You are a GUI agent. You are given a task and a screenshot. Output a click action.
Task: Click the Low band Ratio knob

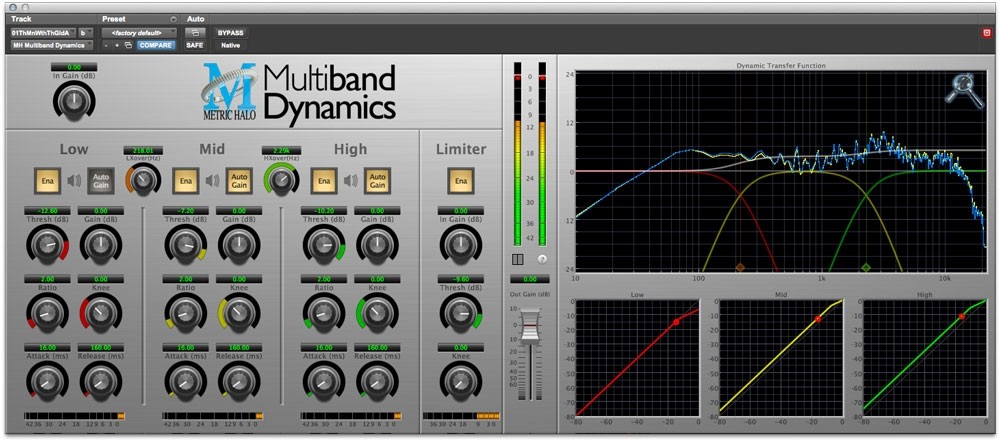pyautogui.click(x=47, y=313)
